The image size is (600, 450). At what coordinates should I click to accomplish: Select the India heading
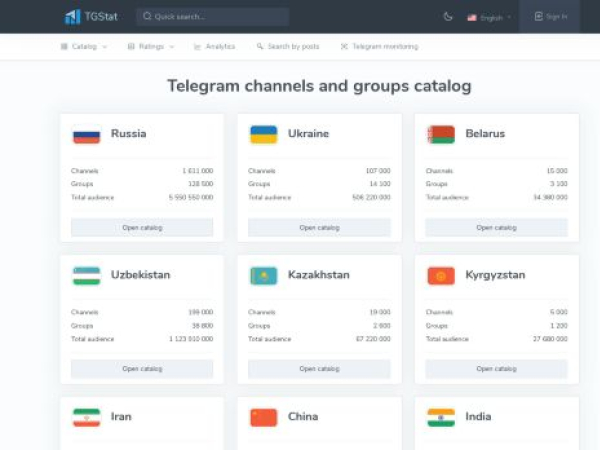point(478,416)
